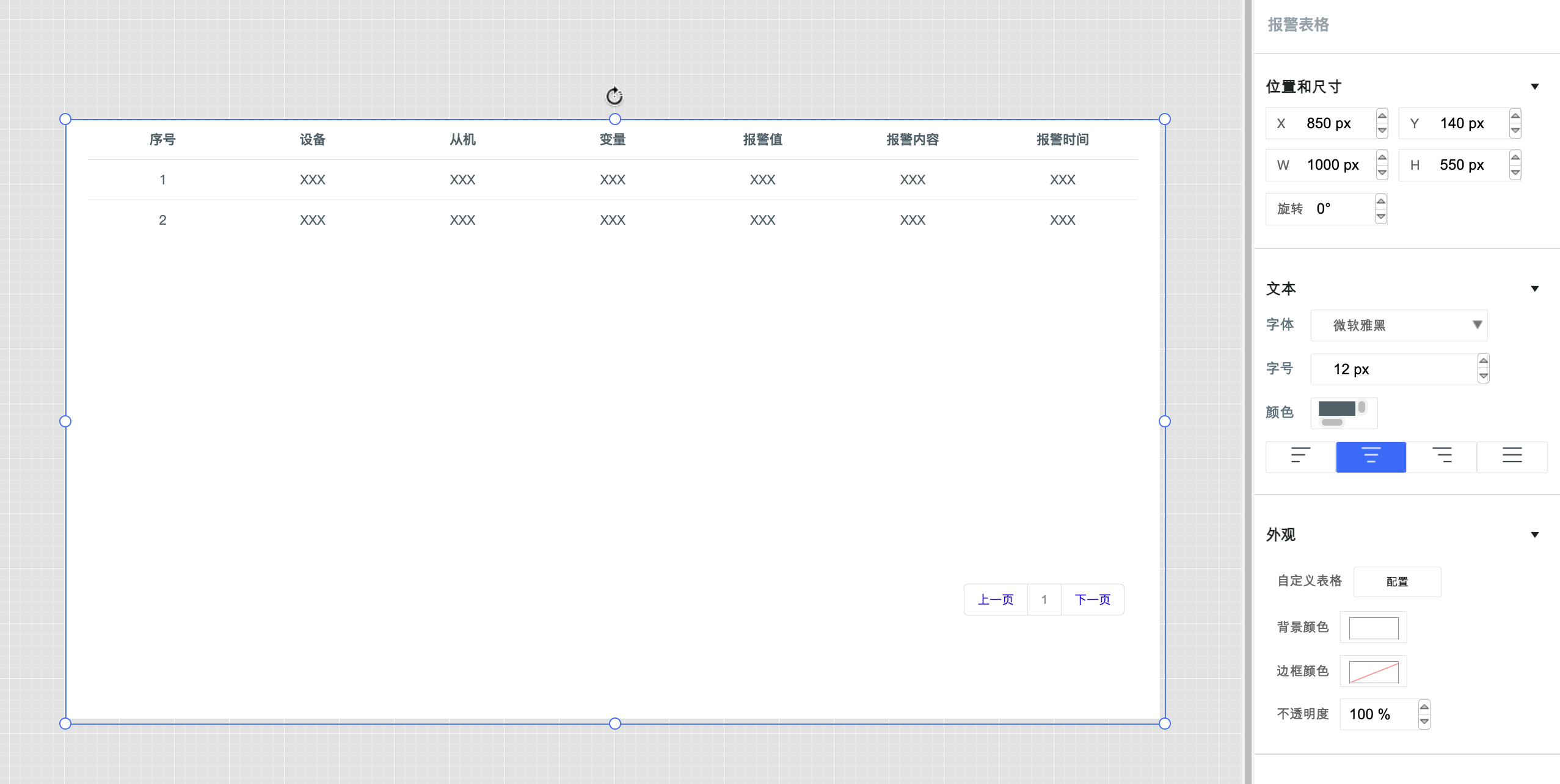Click the 配置 button for custom table
The height and width of the screenshot is (784, 1560).
click(1397, 582)
